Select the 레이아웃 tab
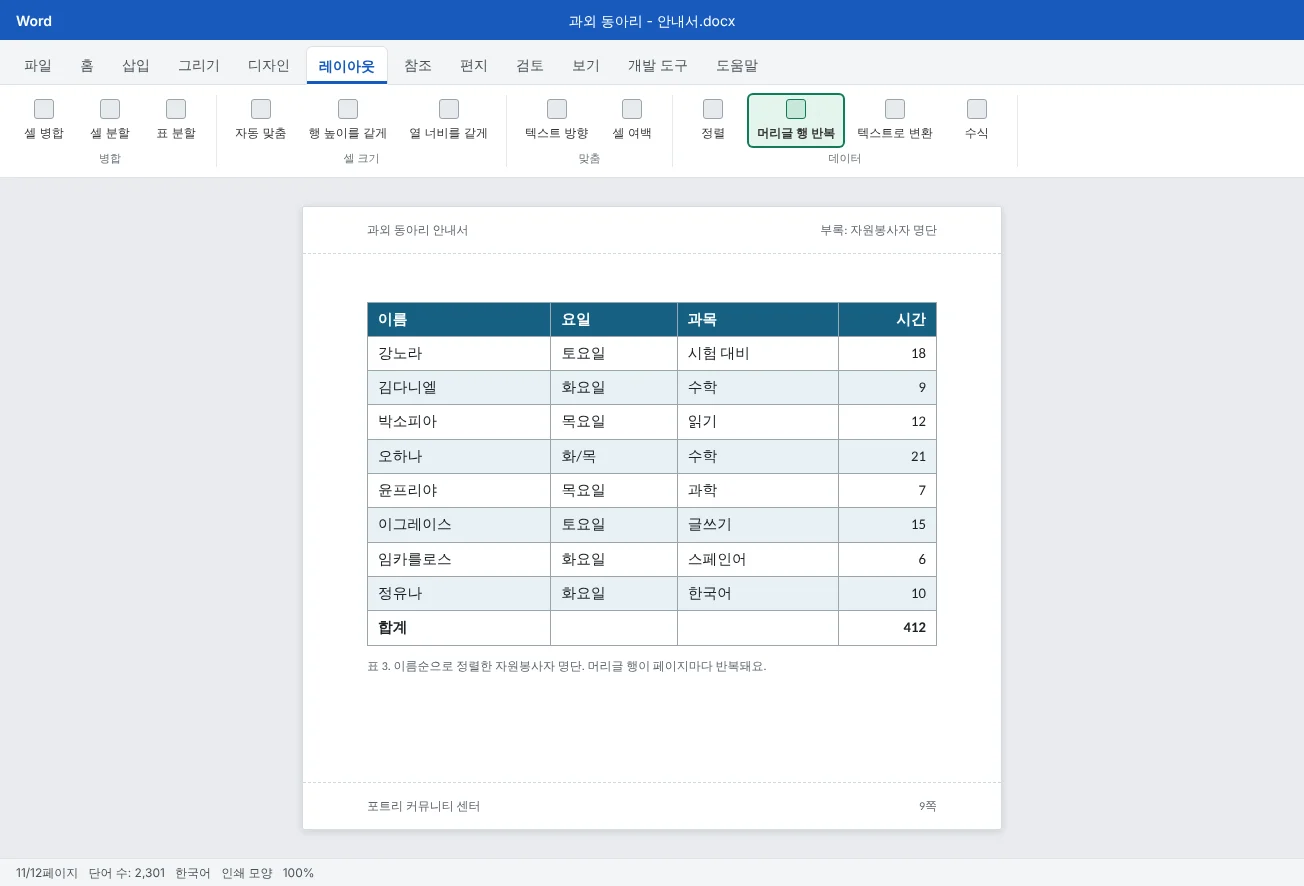The image size is (1304, 886). [x=347, y=66]
